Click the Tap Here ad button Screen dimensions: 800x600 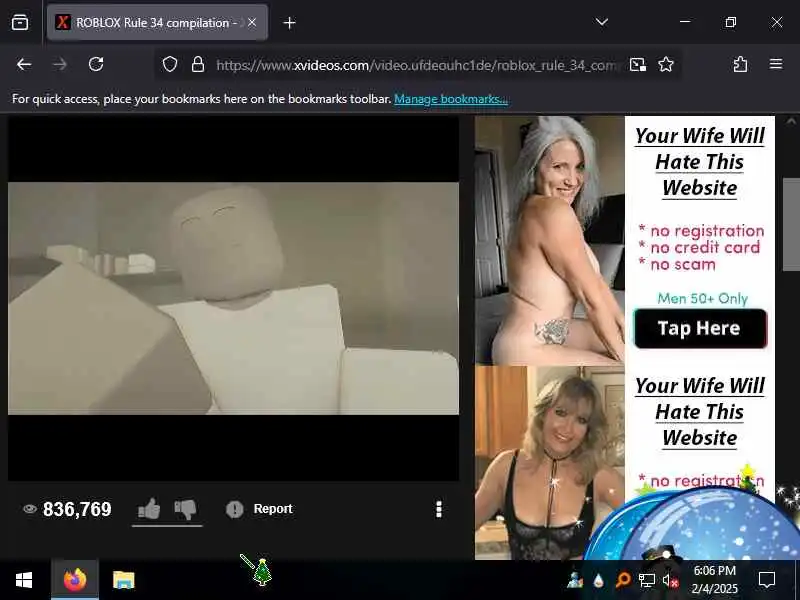[x=700, y=329]
